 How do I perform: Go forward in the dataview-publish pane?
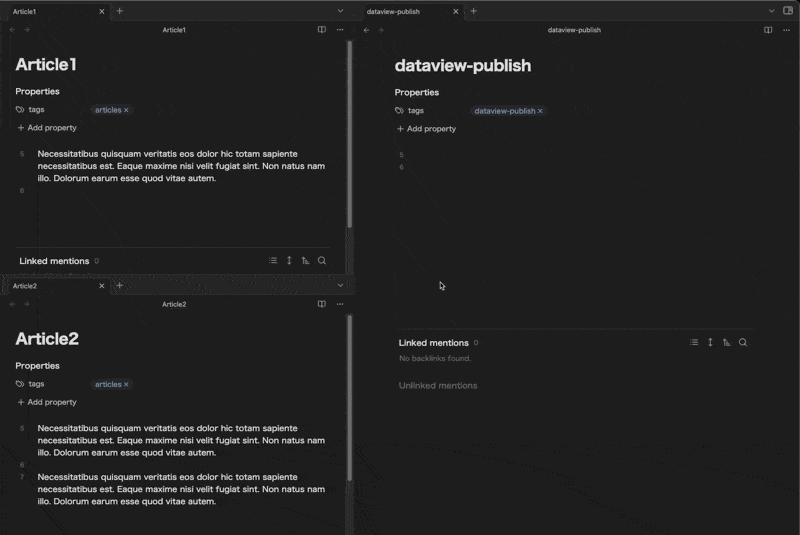pyautogui.click(x=381, y=30)
